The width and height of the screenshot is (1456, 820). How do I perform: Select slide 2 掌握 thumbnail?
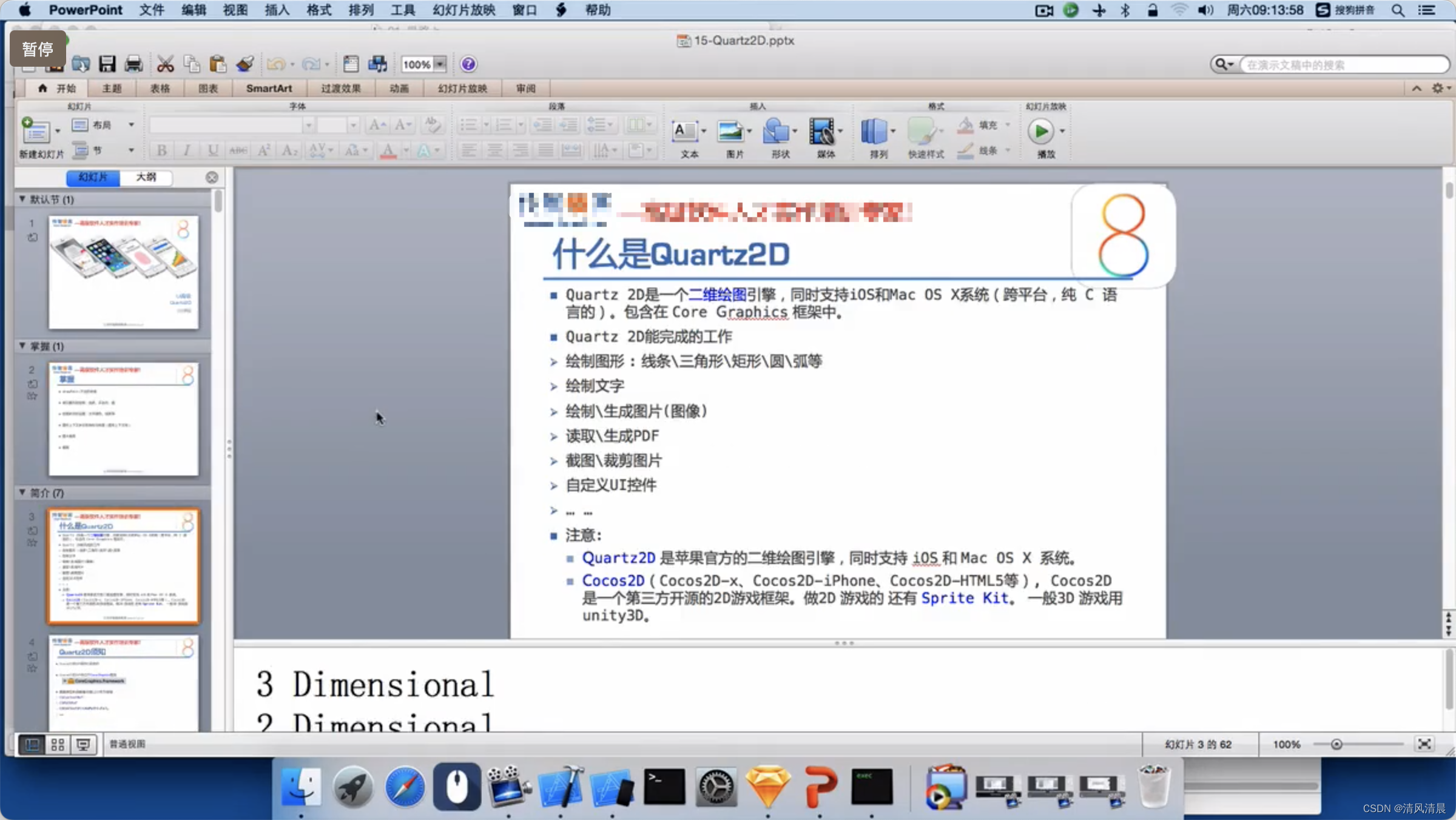124,419
